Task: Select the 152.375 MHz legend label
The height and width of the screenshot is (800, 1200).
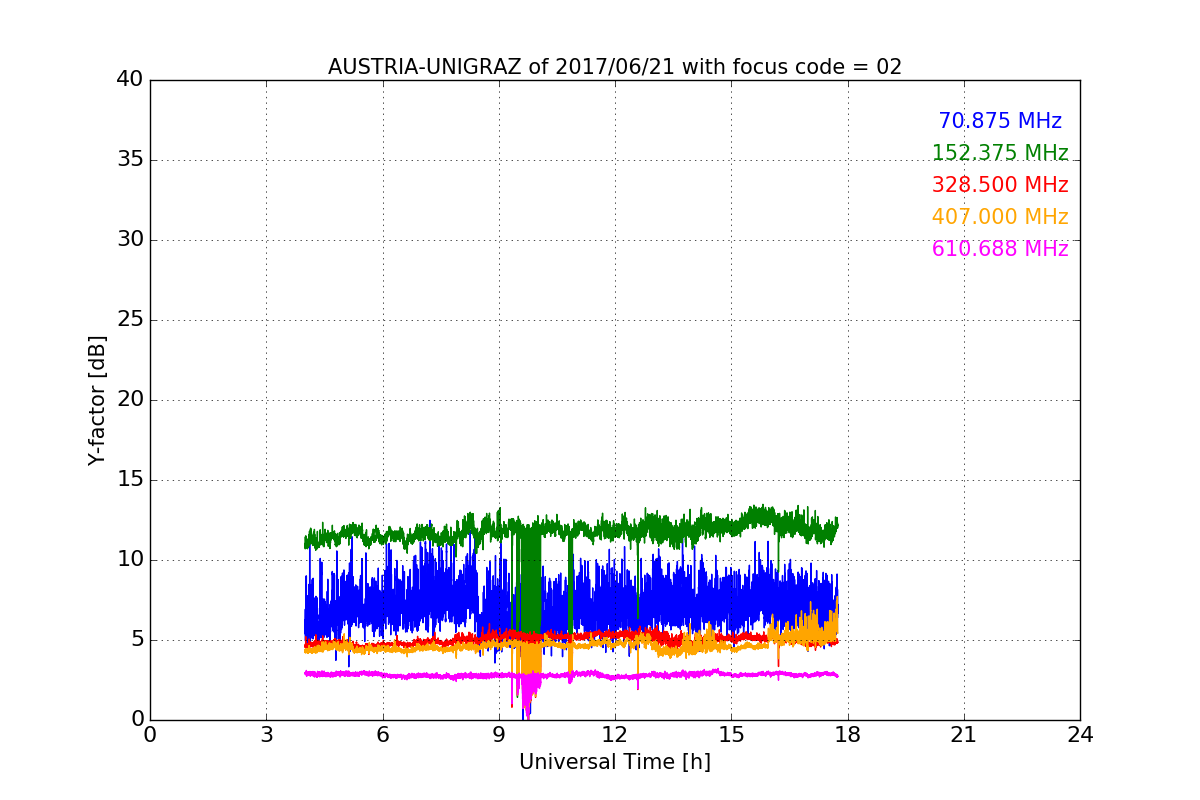Action: pyautogui.click(x=1000, y=153)
